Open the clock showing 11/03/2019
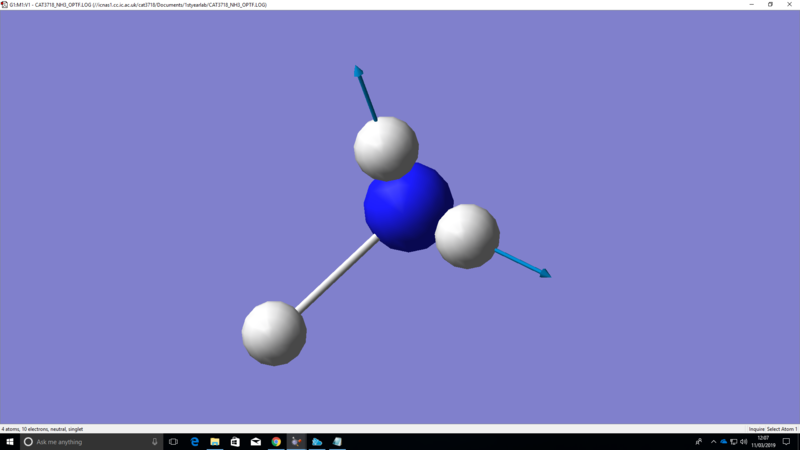This screenshot has width=800, height=450. point(763,442)
